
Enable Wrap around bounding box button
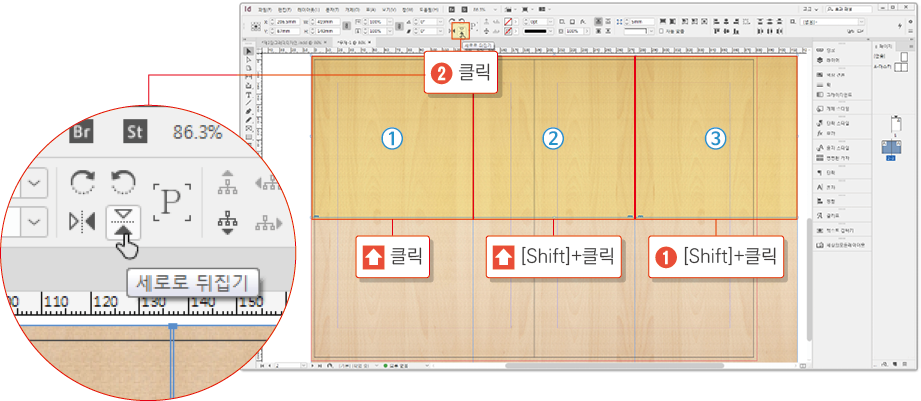point(608,21)
